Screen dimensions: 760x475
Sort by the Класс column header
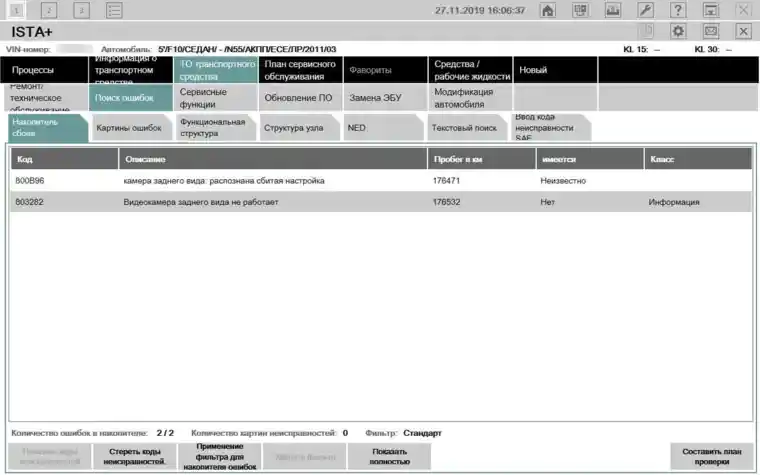[x=698, y=159]
